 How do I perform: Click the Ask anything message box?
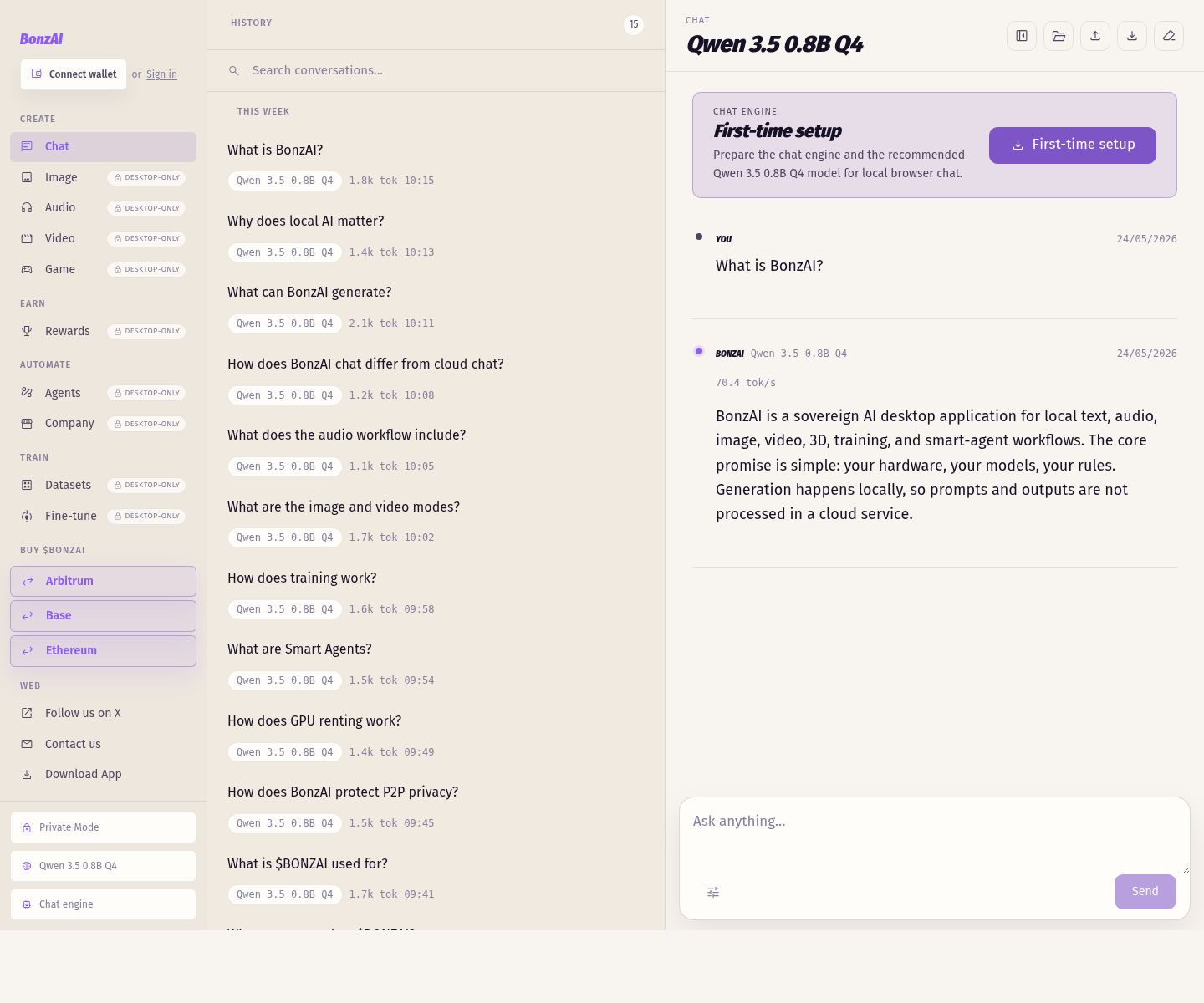[934, 834]
